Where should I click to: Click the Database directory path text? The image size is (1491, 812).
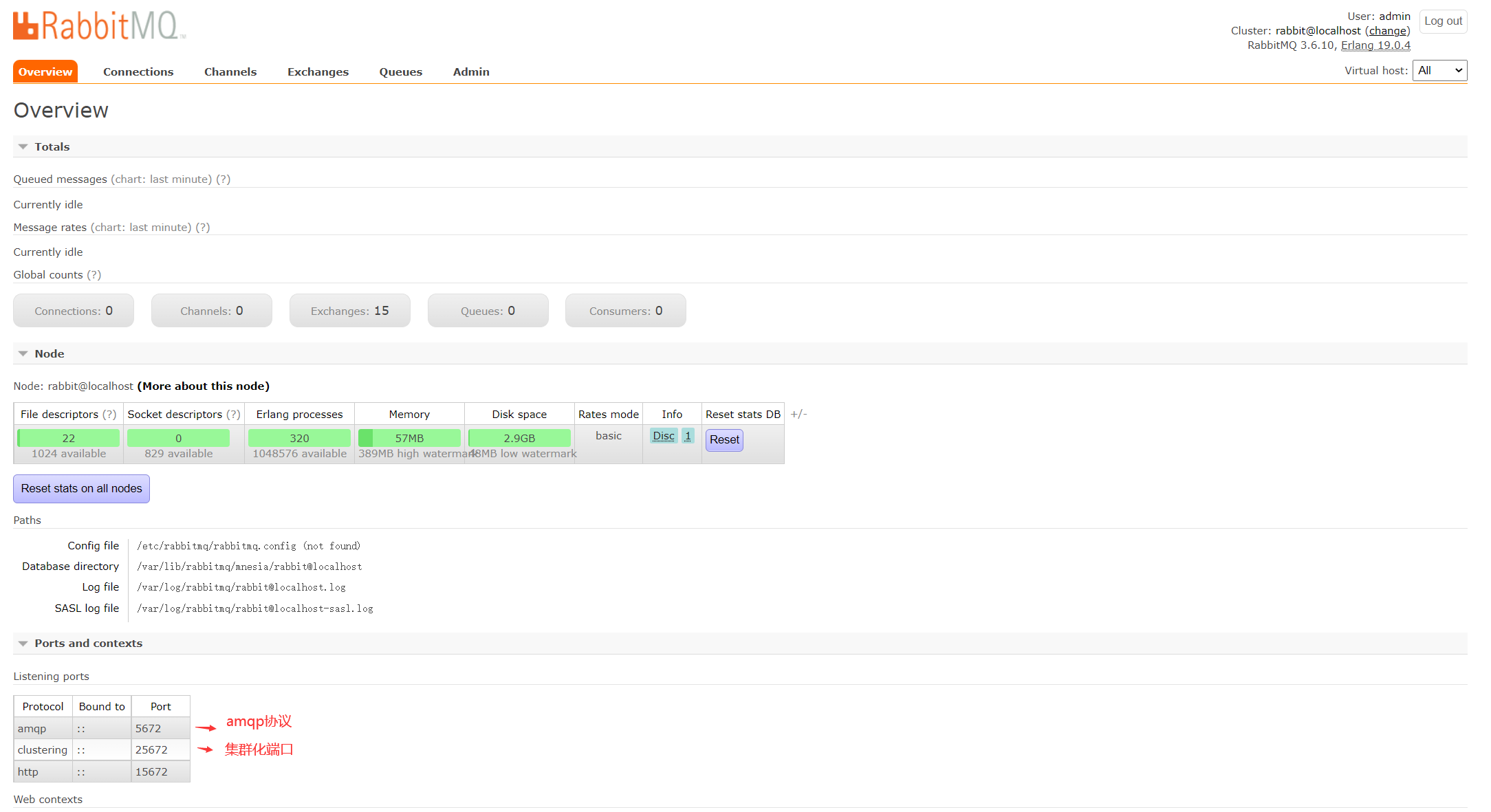click(250, 567)
